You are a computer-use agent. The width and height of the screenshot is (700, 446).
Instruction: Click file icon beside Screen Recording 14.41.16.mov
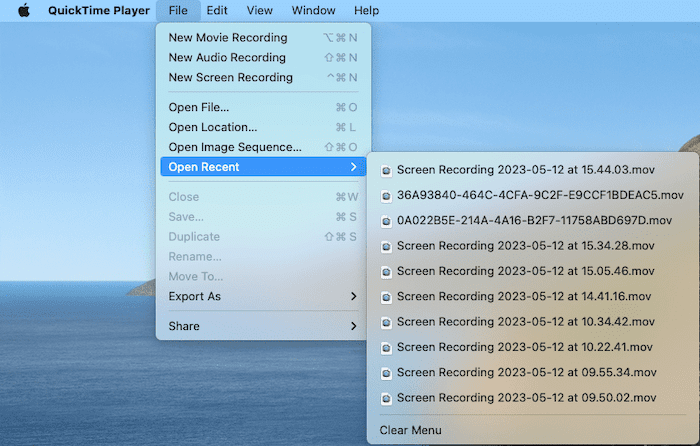click(x=386, y=296)
